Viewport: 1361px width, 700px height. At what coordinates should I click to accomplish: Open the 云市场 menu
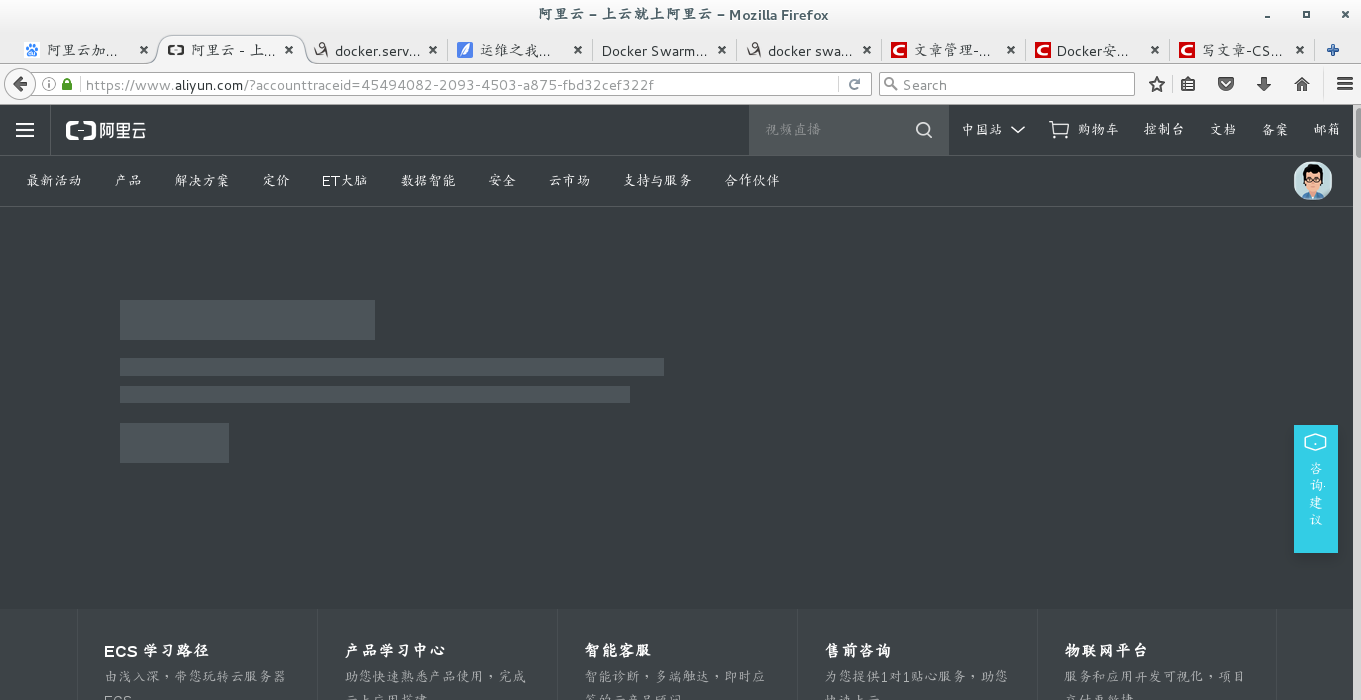click(x=569, y=181)
